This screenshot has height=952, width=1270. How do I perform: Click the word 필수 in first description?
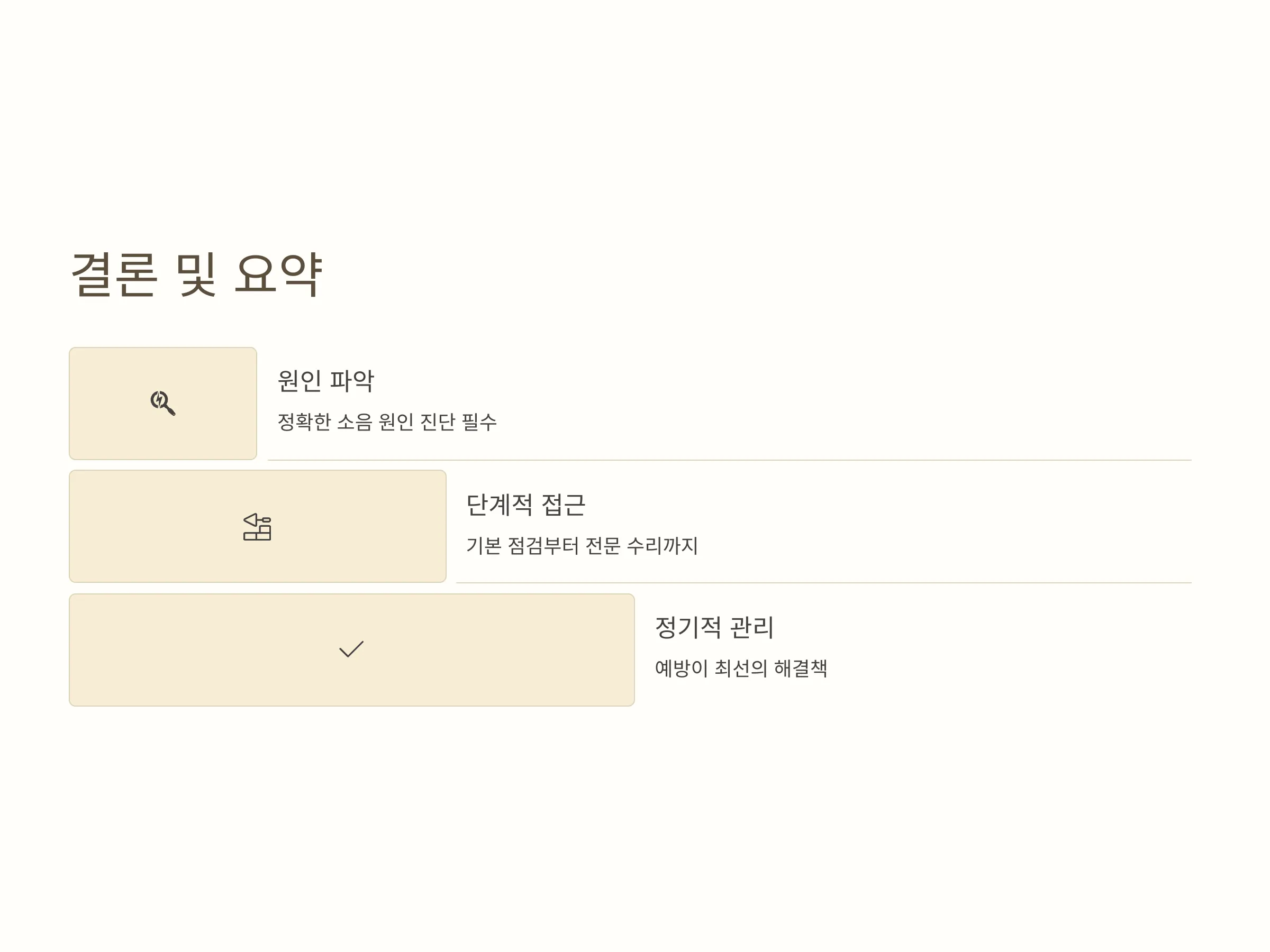[479, 422]
